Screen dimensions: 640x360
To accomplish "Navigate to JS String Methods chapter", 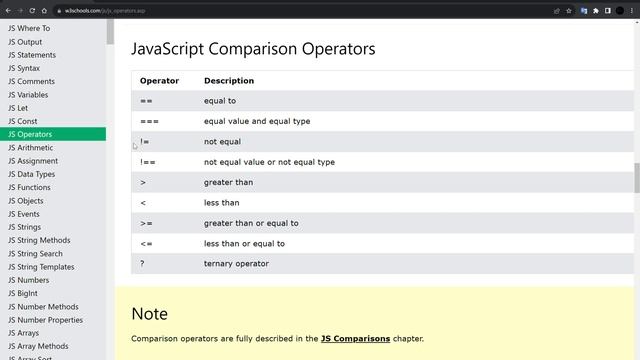I will (39, 240).
